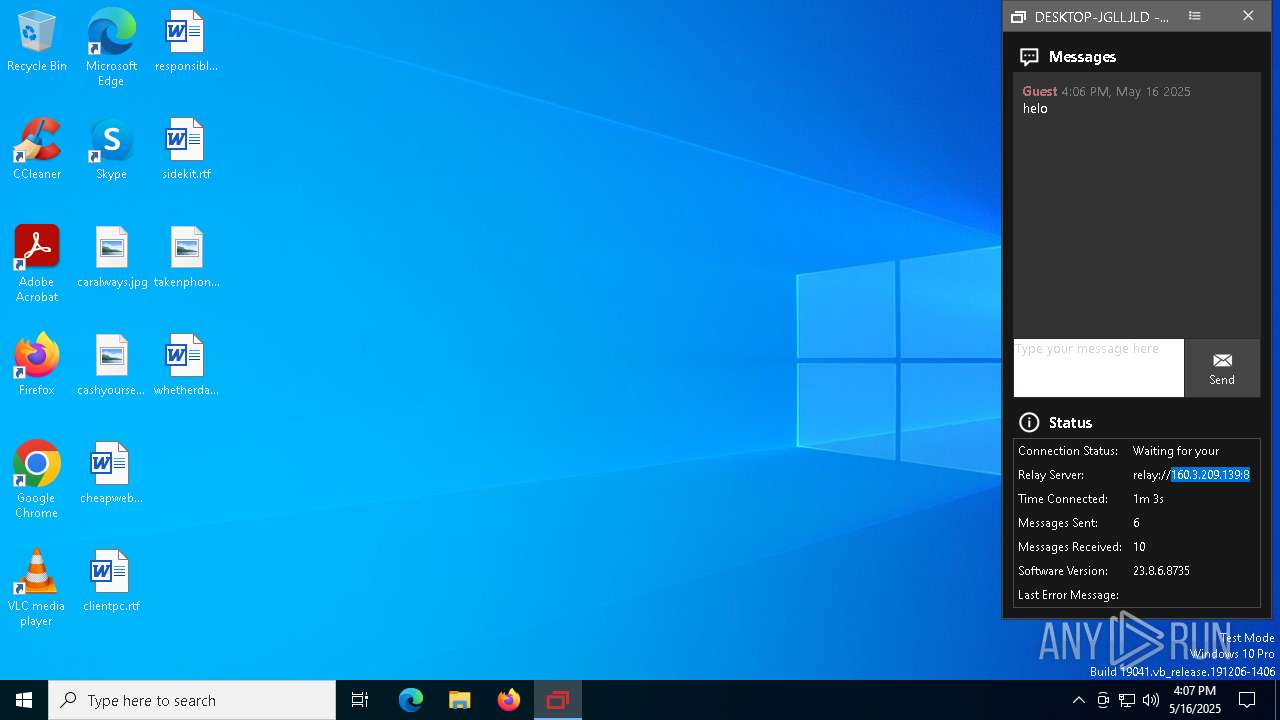1280x720 pixels.
Task: Select the whetherda... Word document
Action: coord(186,366)
